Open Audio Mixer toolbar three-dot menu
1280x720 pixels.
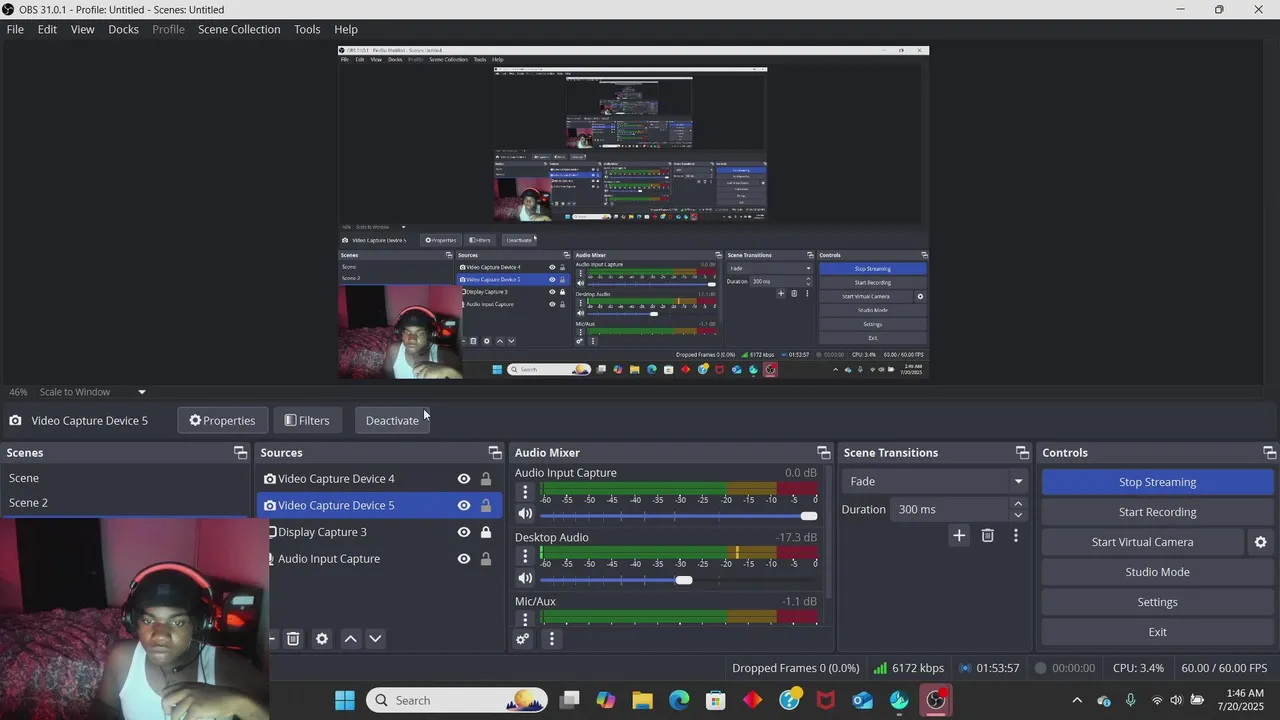click(x=551, y=639)
